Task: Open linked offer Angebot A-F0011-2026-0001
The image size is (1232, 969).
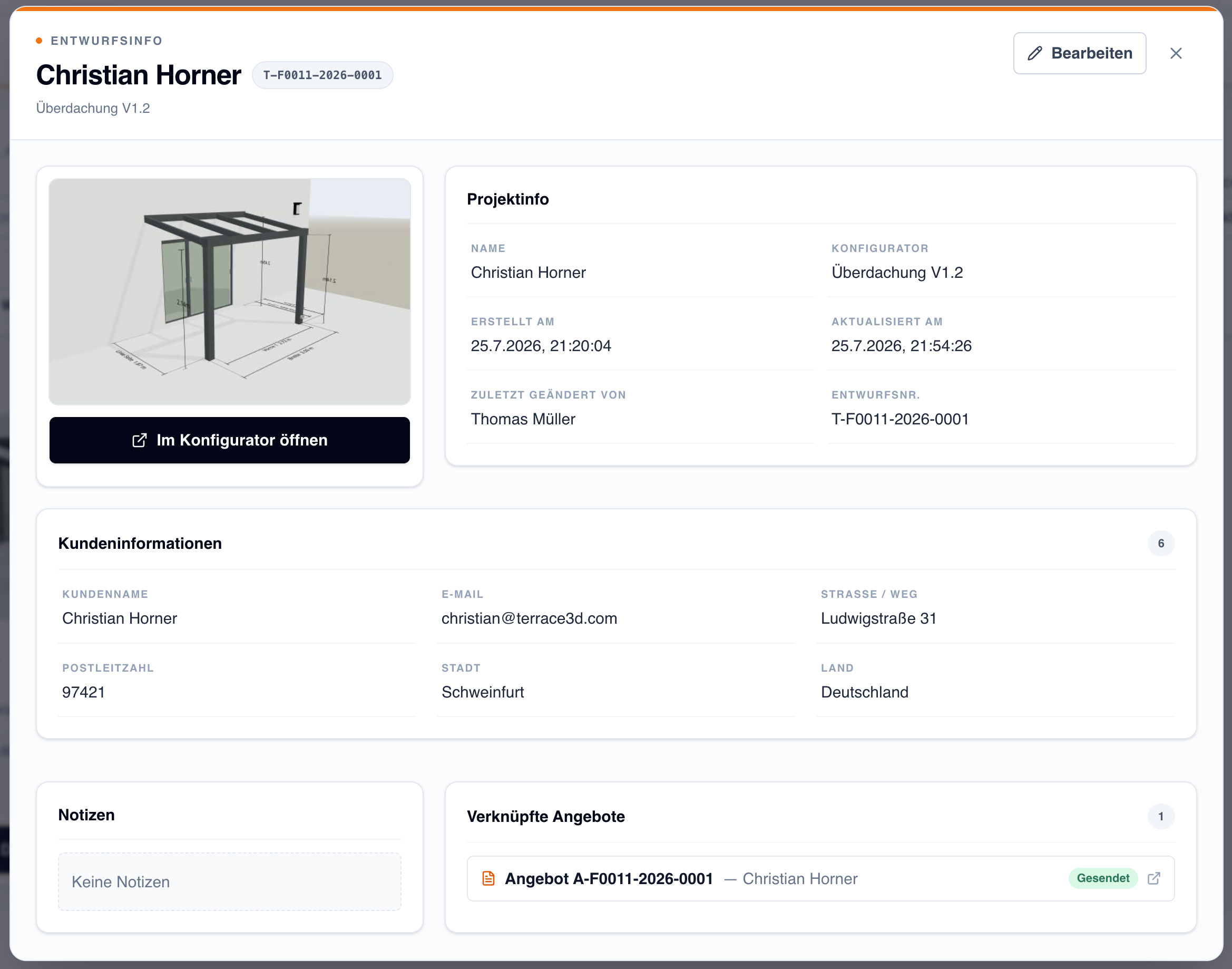Action: pos(820,878)
